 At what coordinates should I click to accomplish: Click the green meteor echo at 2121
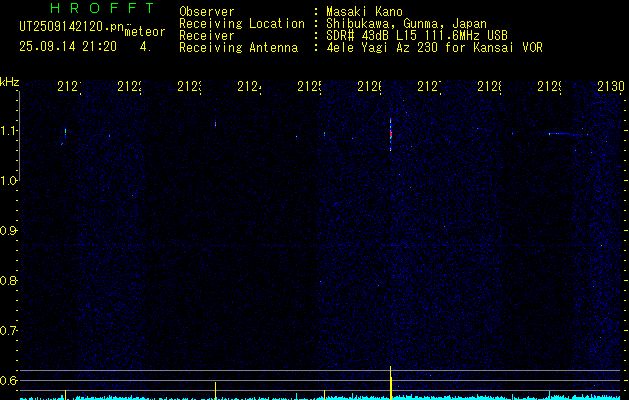(x=65, y=132)
